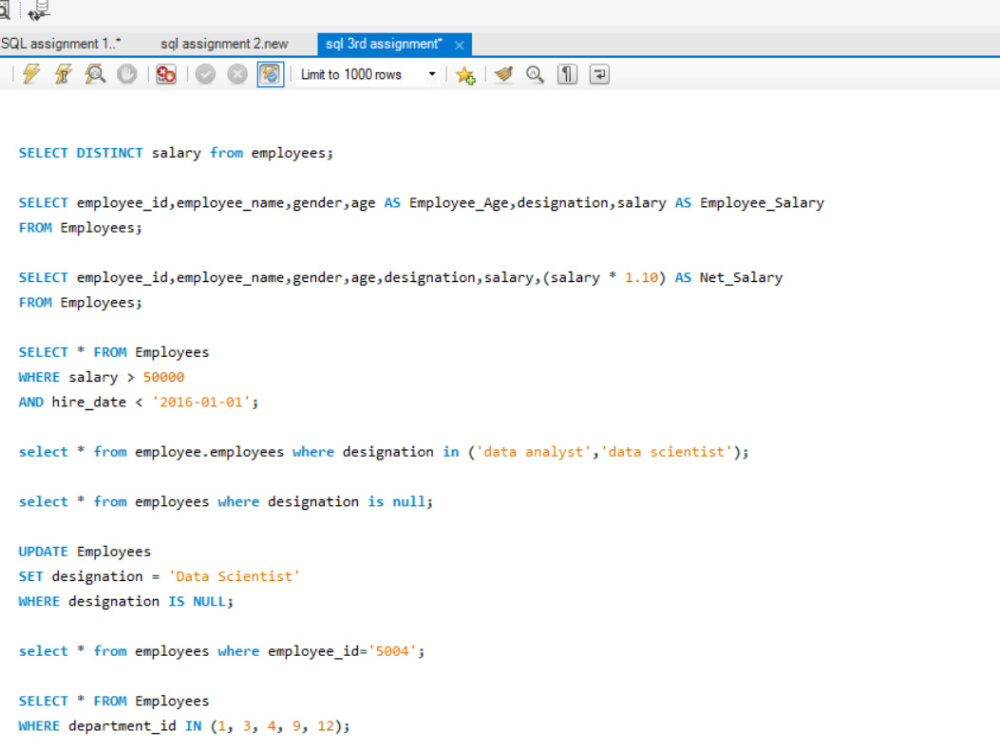Click the 'Data Scientist' string in UPDATE

(234, 577)
